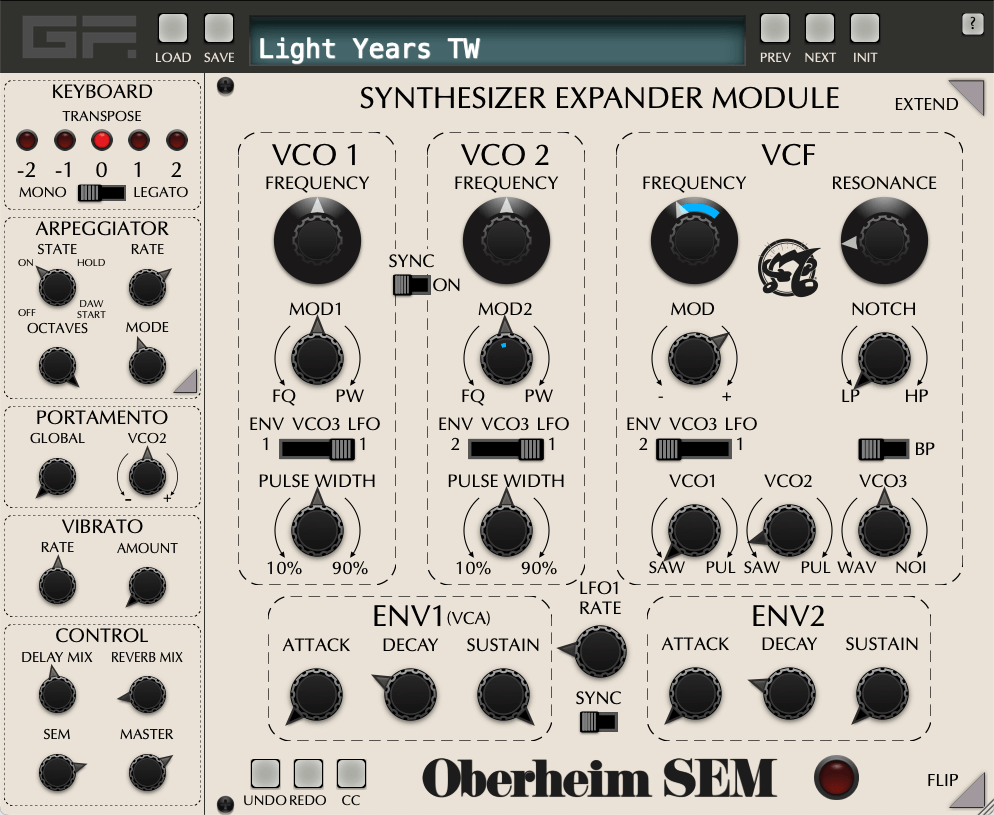Select transpose -1 LED

pos(65,140)
